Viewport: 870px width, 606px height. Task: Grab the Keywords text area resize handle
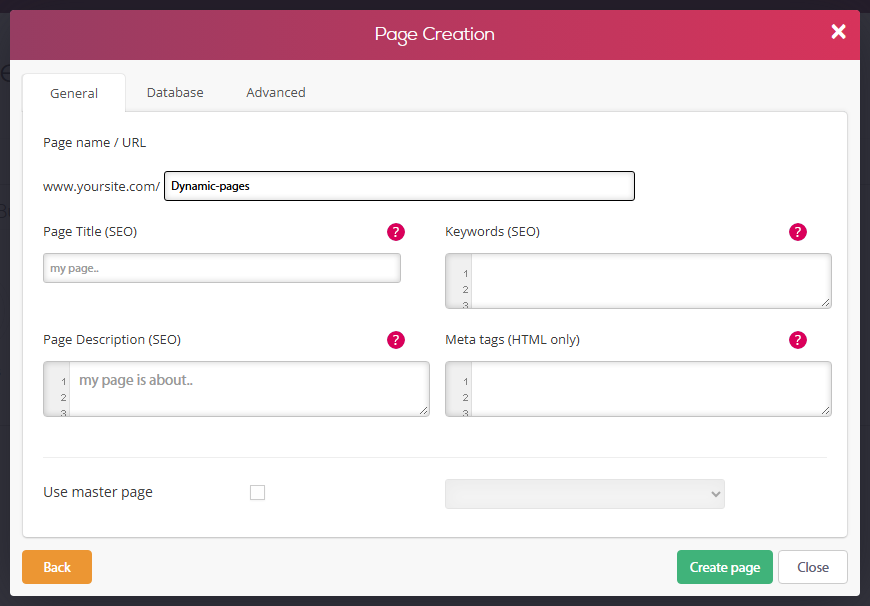click(x=826, y=302)
